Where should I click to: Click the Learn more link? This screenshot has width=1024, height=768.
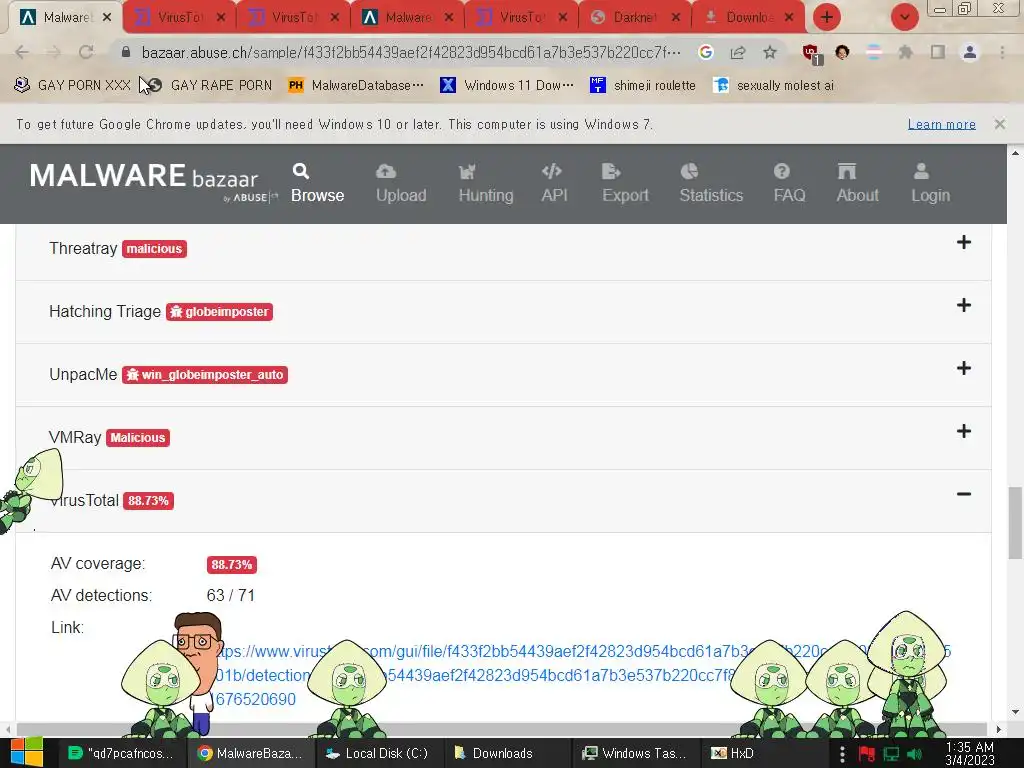point(941,124)
